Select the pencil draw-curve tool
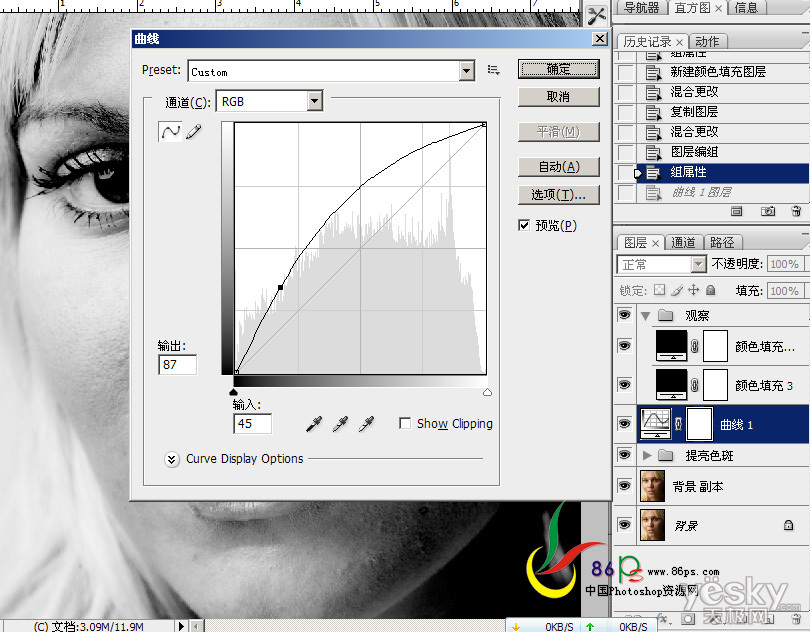This screenshot has height=632, width=810. pos(194,132)
